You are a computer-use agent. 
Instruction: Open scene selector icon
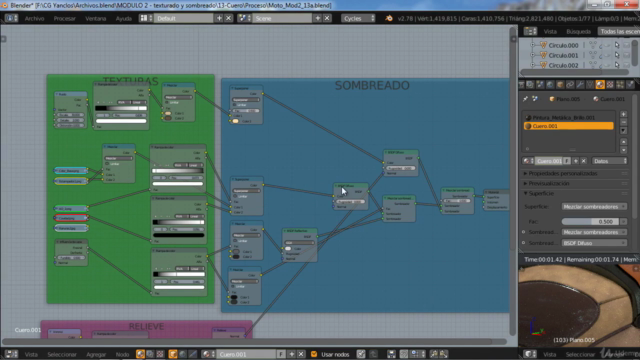point(244,18)
